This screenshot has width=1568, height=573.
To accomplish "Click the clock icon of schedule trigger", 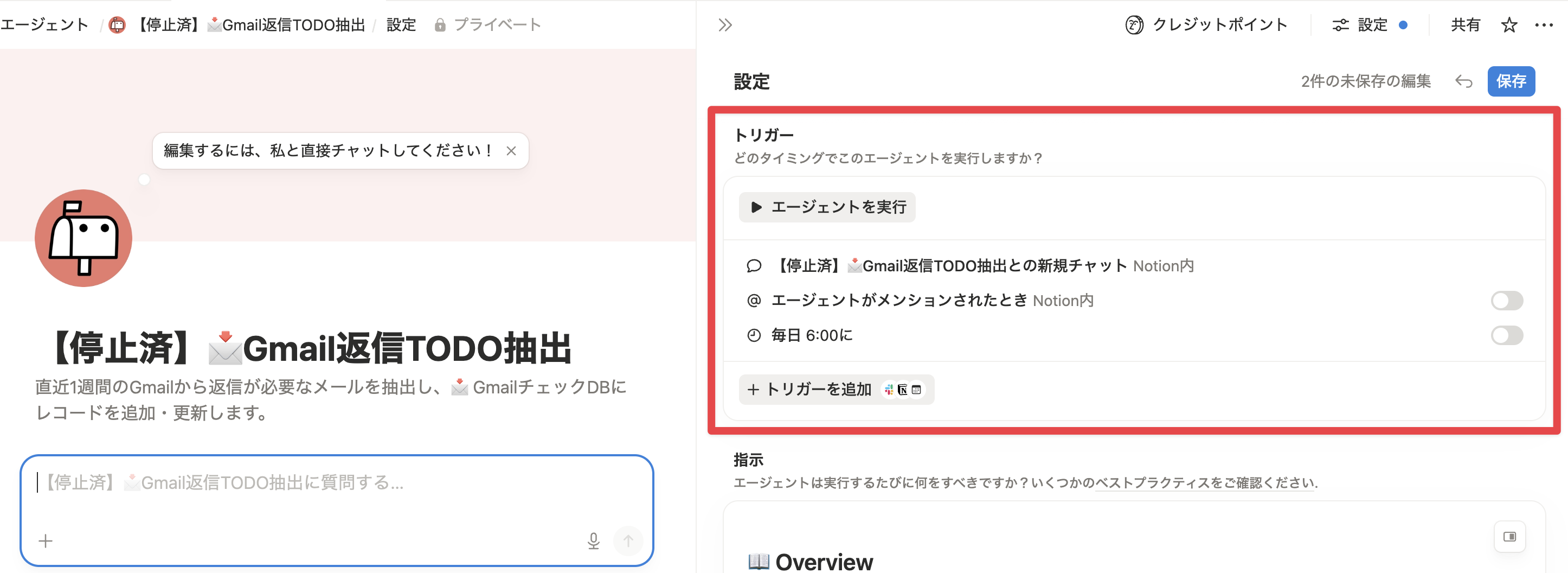I will click(x=754, y=335).
